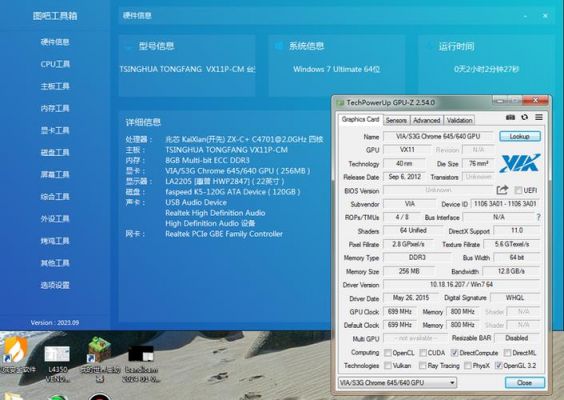The width and height of the screenshot is (564, 400).
Task: Open 其他工具 in the sidebar
Action: coord(55,263)
